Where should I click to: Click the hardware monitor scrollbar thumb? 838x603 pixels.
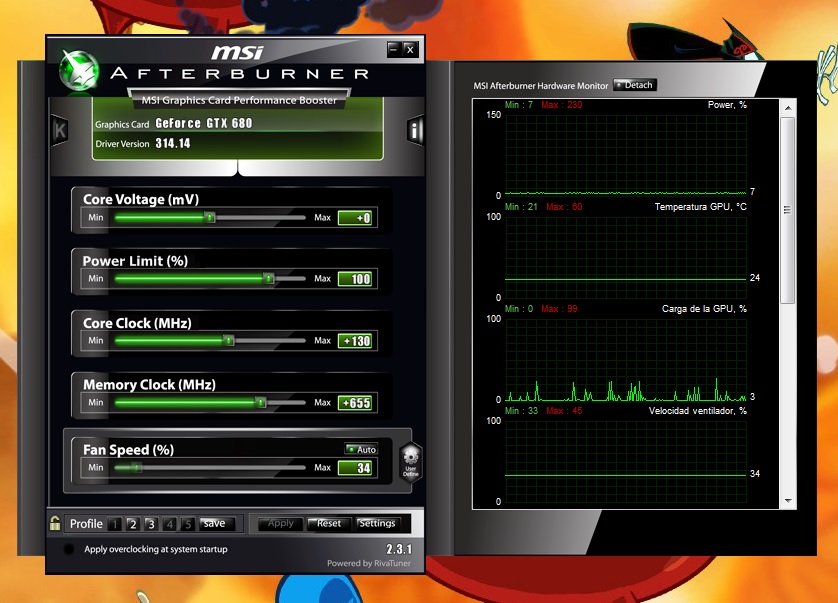(x=787, y=210)
